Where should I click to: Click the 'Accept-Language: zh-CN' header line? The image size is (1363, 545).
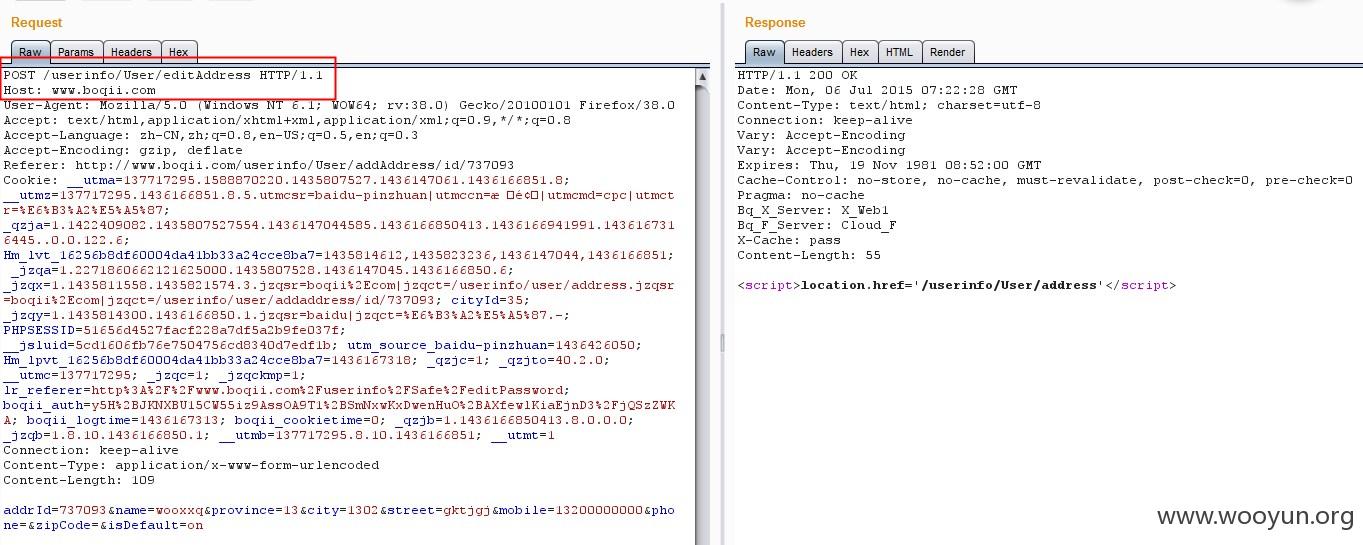point(211,135)
